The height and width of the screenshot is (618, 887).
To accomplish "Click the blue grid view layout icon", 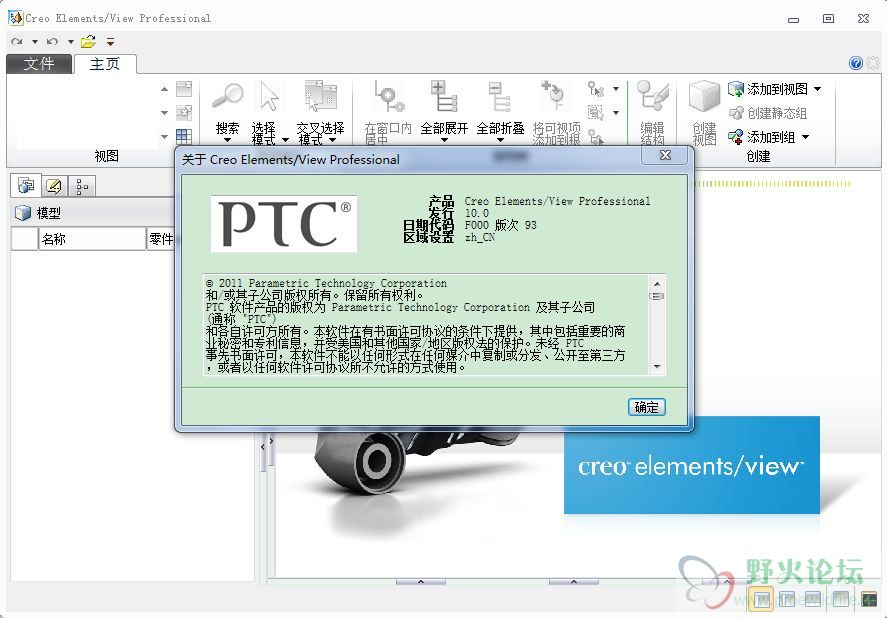I will 184,136.
